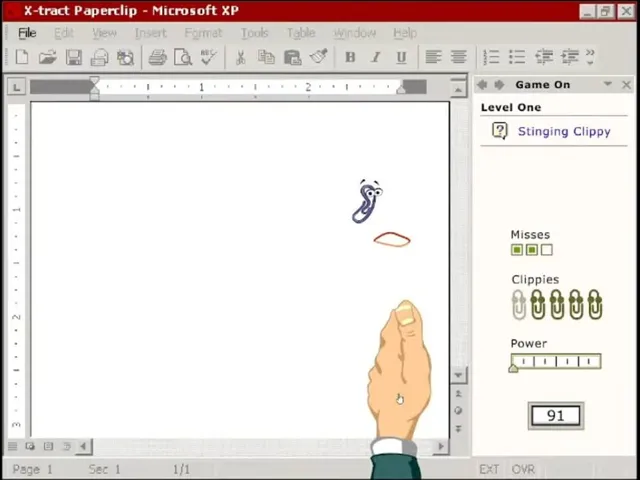Switch to Normal view button
Screen dimensions: 640x480
tap(13, 446)
